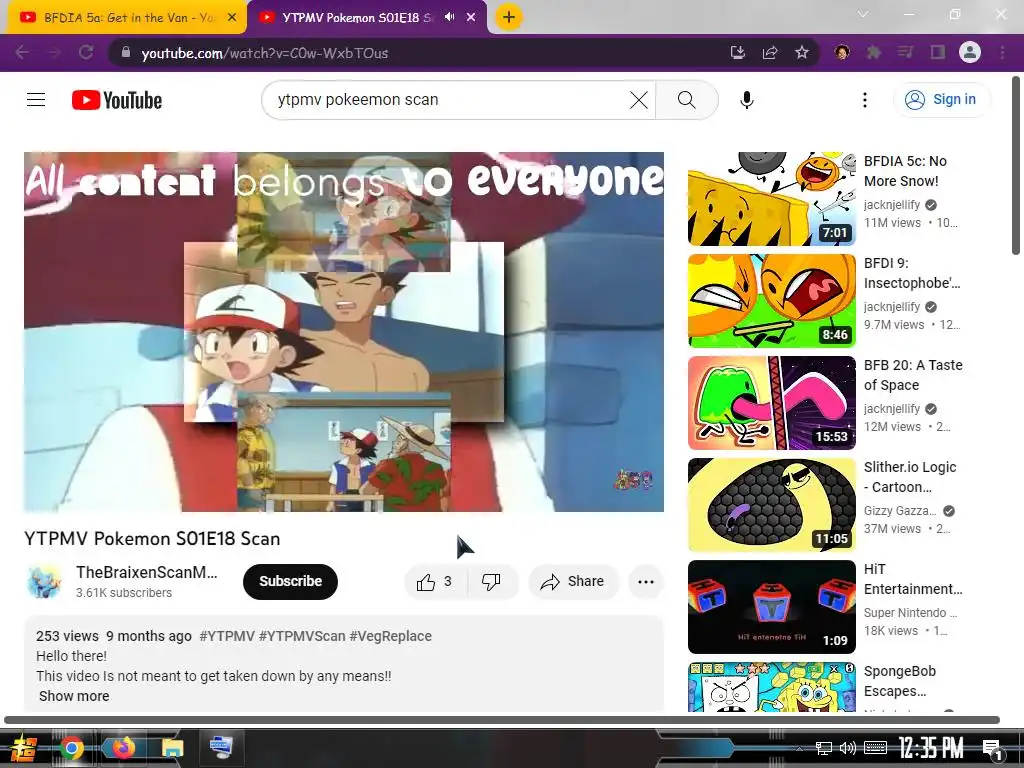Install app icon in address bar
This screenshot has height=768, width=1024.
tap(737, 52)
